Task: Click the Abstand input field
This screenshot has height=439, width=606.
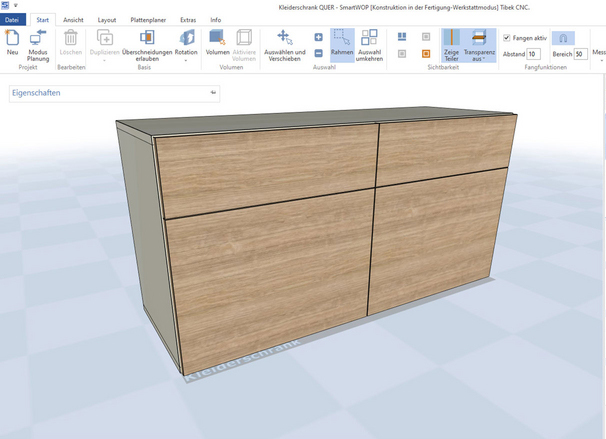Action: tap(533, 54)
